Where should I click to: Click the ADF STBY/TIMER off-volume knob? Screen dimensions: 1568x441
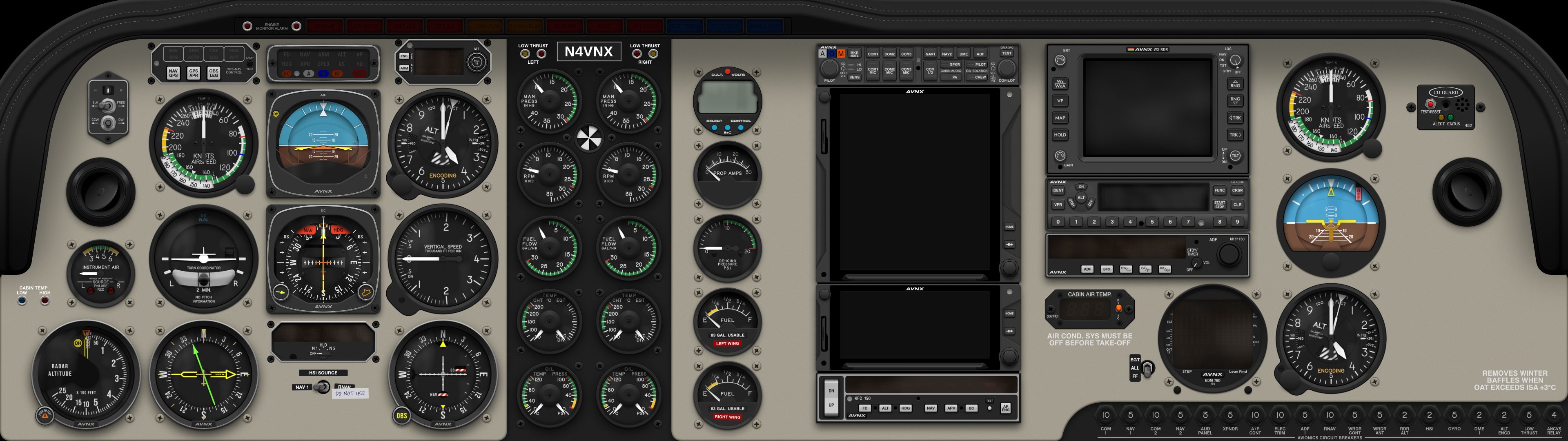pyautogui.click(x=1197, y=264)
